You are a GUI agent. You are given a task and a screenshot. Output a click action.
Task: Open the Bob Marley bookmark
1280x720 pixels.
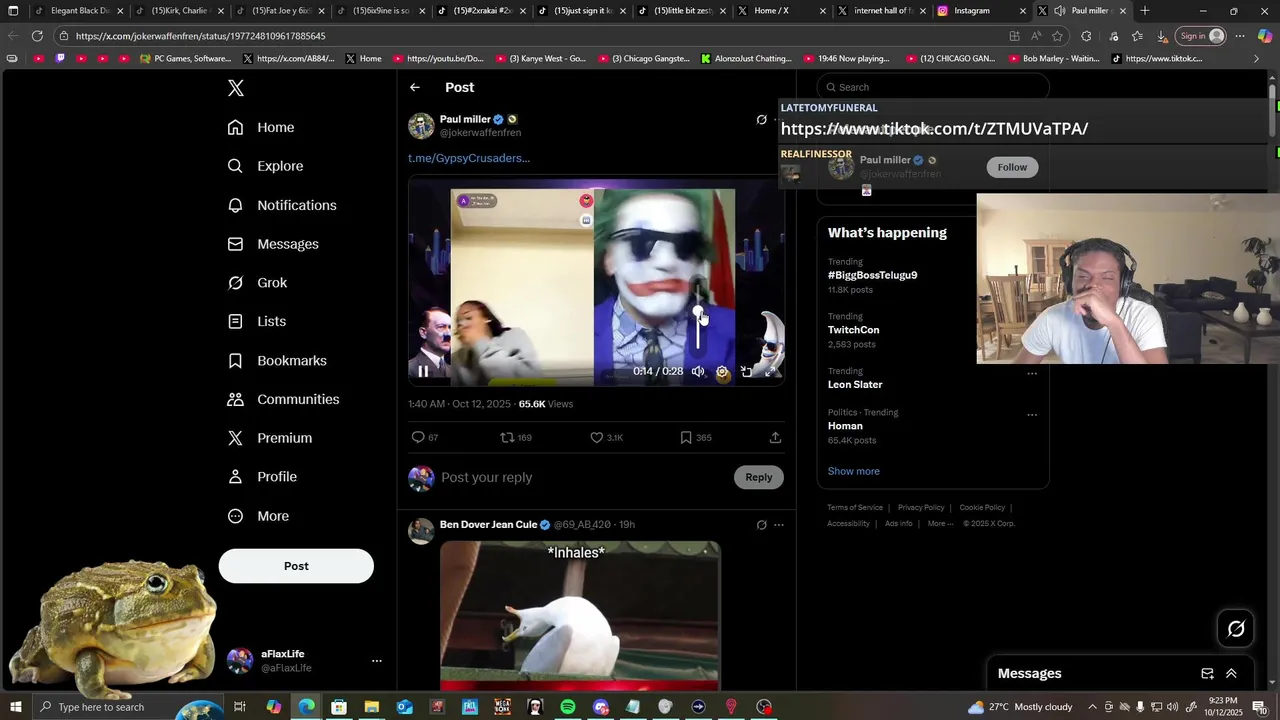(x=1053, y=59)
